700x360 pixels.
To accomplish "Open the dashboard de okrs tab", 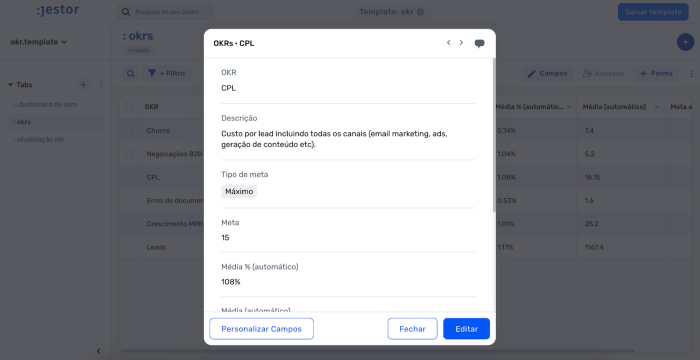I will click(x=46, y=105).
